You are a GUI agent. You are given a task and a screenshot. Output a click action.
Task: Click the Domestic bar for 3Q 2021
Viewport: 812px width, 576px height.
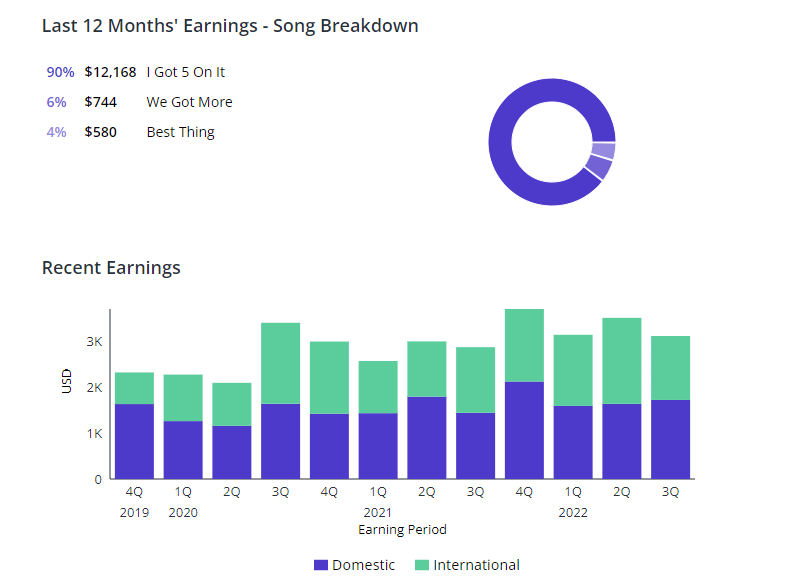tap(475, 445)
